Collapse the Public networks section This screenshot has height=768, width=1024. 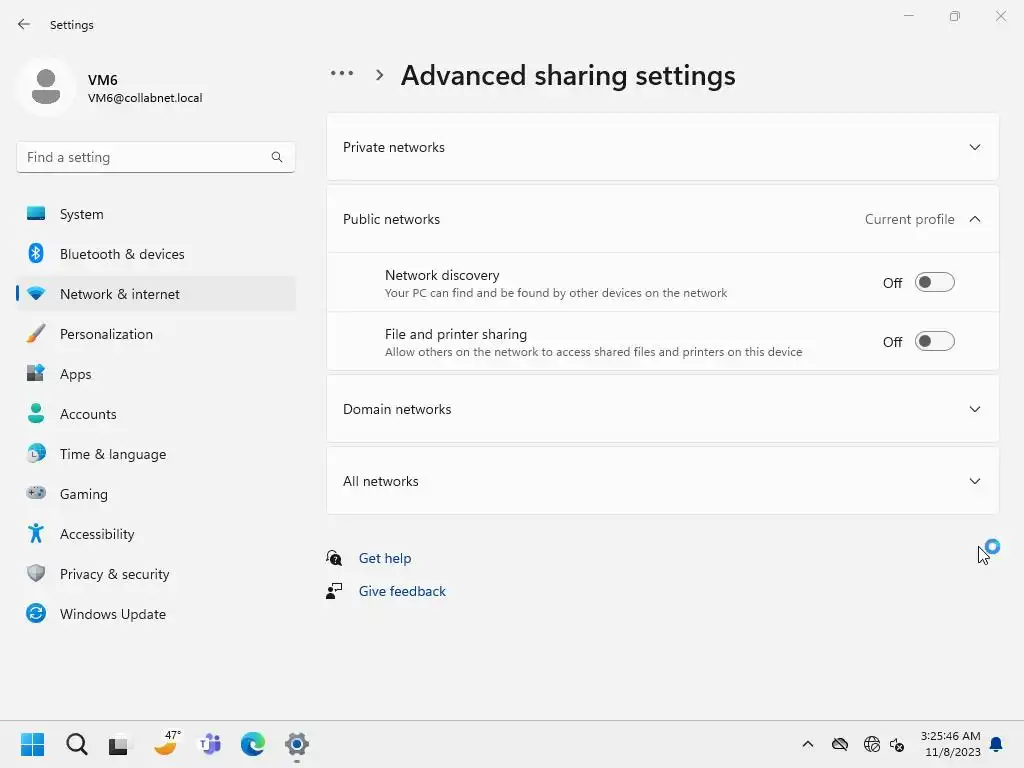click(662, 219)
